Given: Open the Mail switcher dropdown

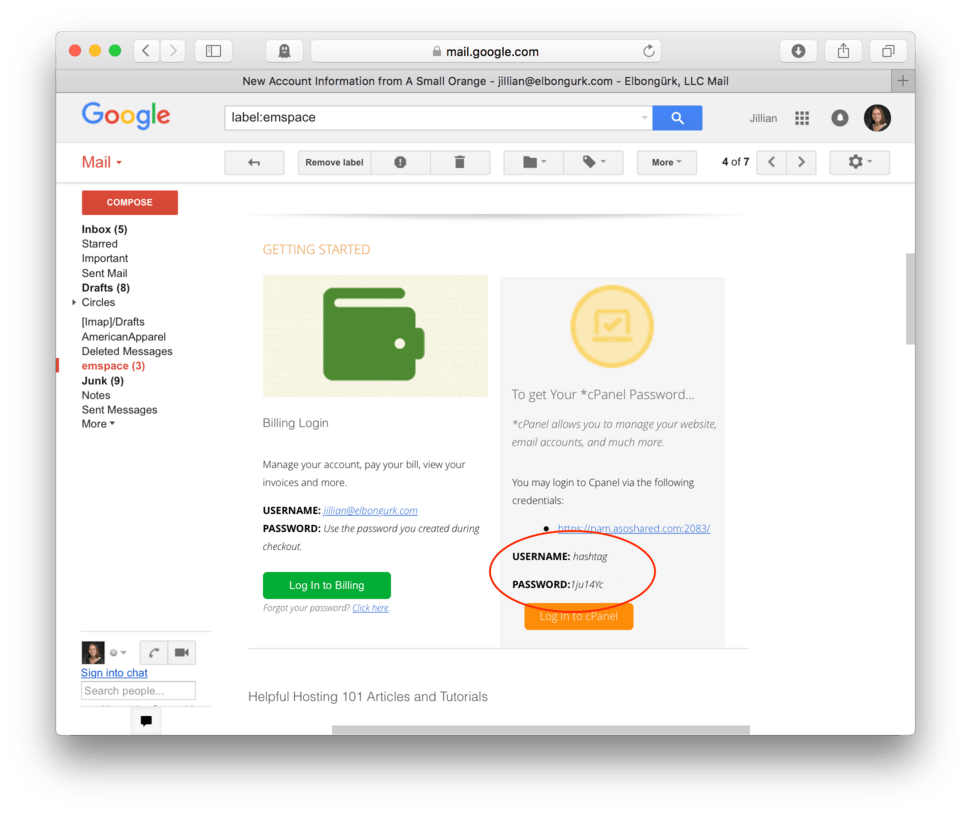Looking at the screenshot, I should click(102, 162).
